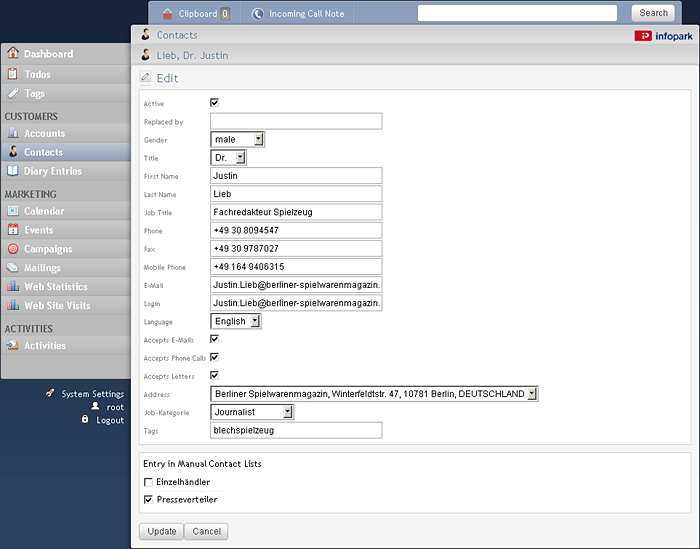
Task: Open the Job-Kategorie dropdown
Action: [252, 412]
